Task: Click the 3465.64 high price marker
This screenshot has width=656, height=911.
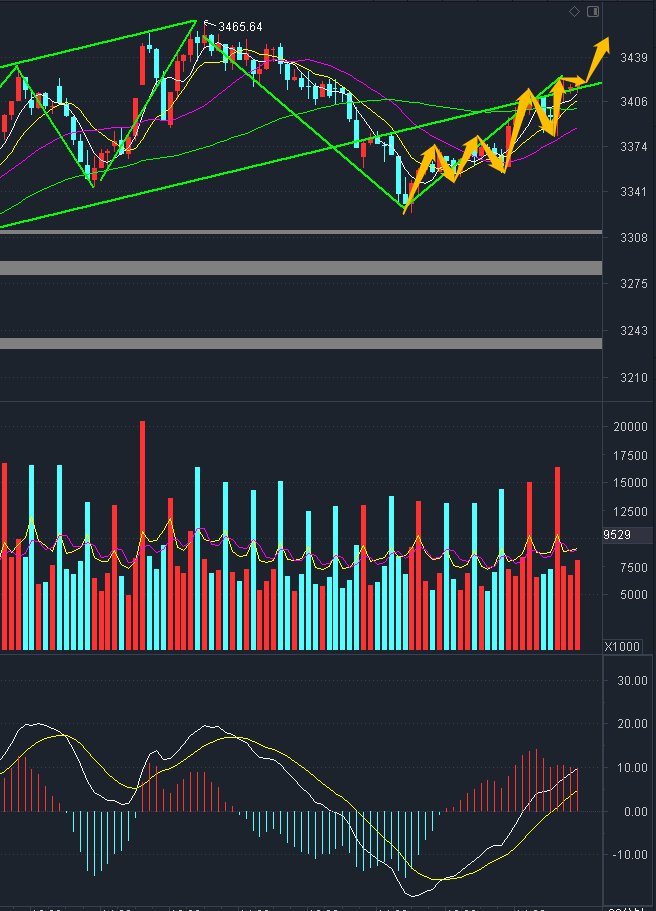Action: click(x=240, y=27)
